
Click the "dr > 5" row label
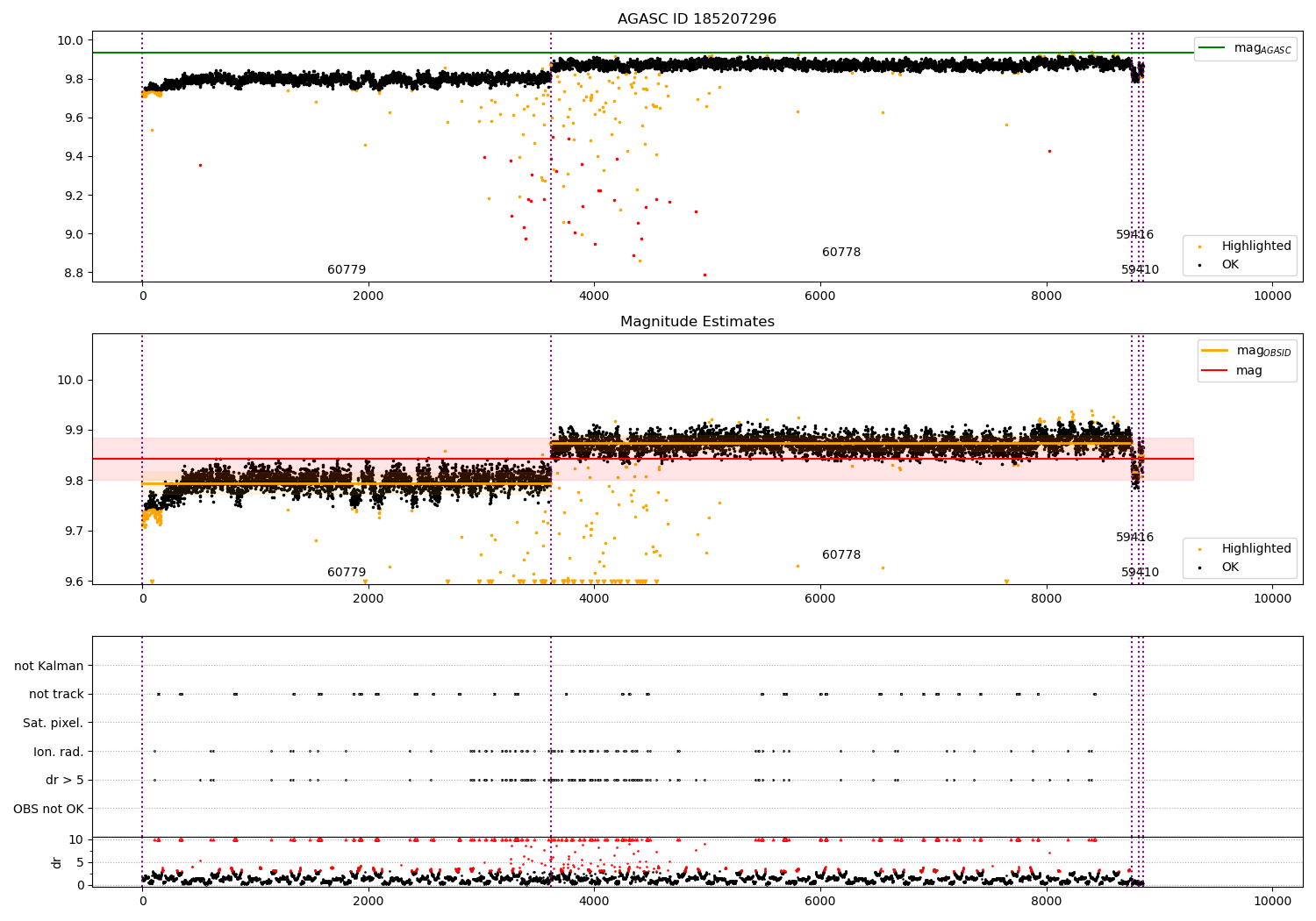click(65, 780)
